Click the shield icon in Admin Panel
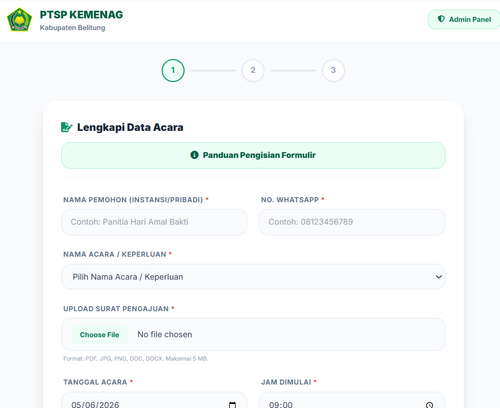This screenshot has height=408, width=500. [x=441, y=19]
